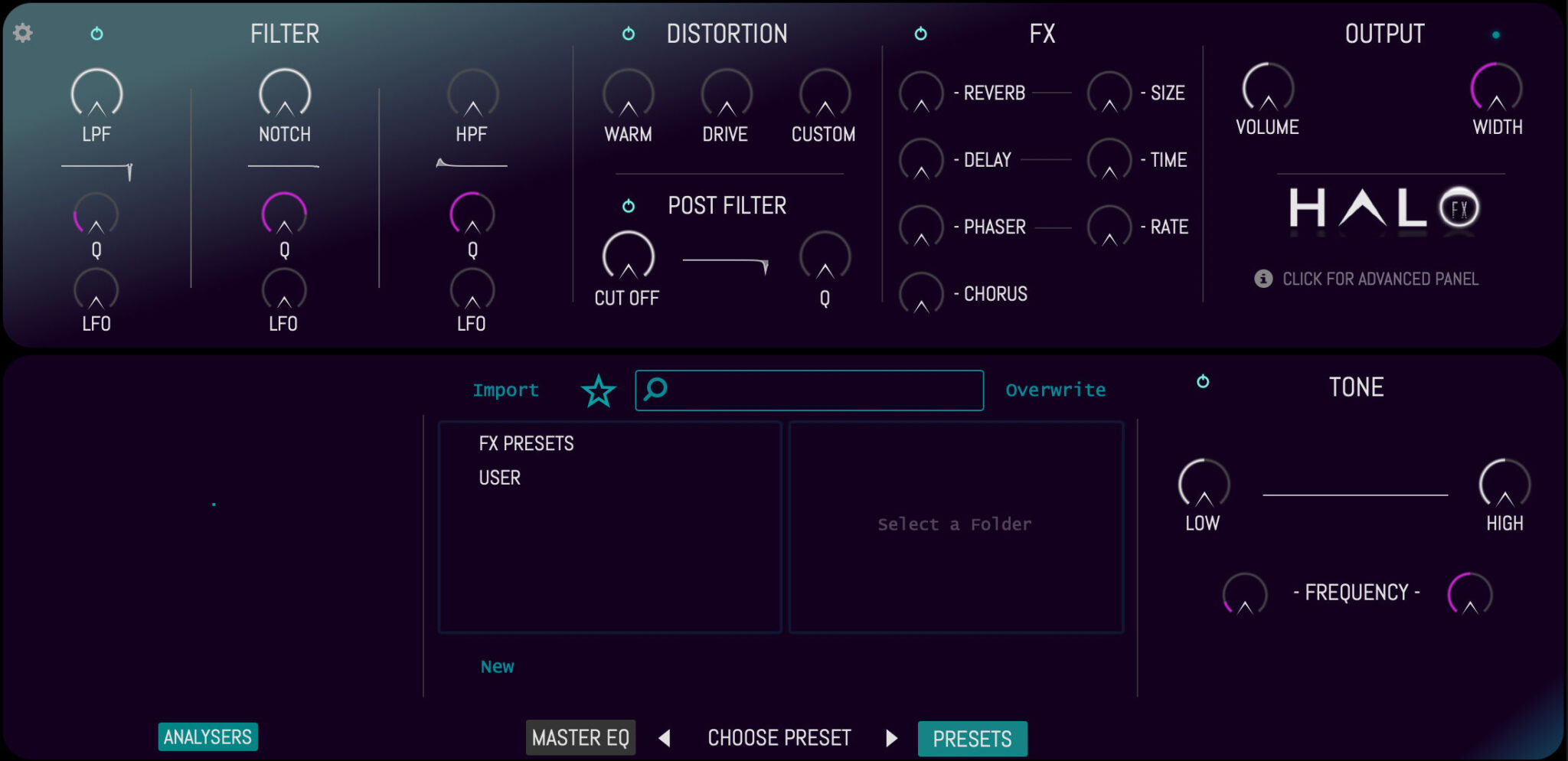This screenshot has height=761, width=1568.
Task: Open the settings gear icon
Action: click(x=23, y=34)
